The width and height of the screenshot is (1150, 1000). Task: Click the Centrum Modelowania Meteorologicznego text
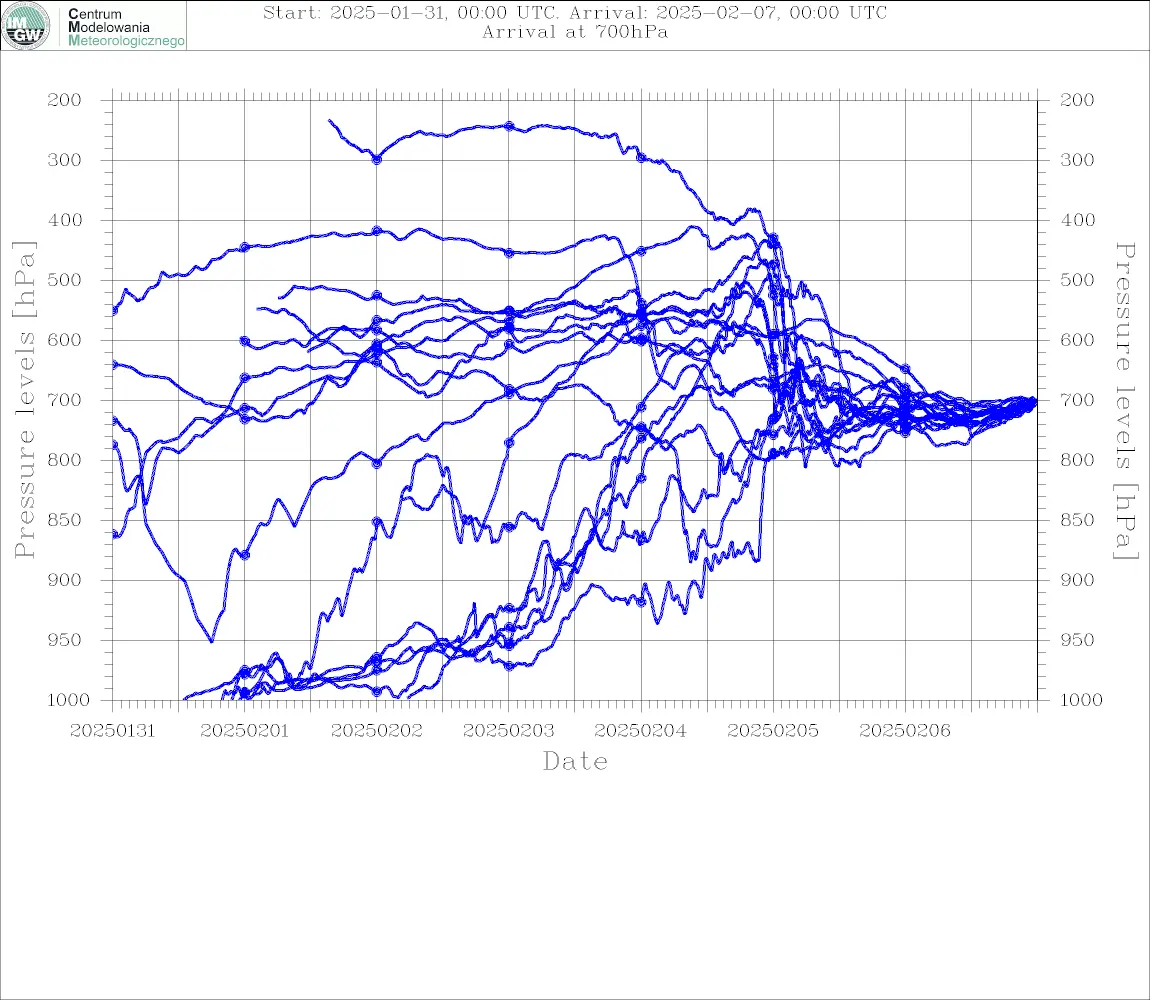click(x=125, y=27)
